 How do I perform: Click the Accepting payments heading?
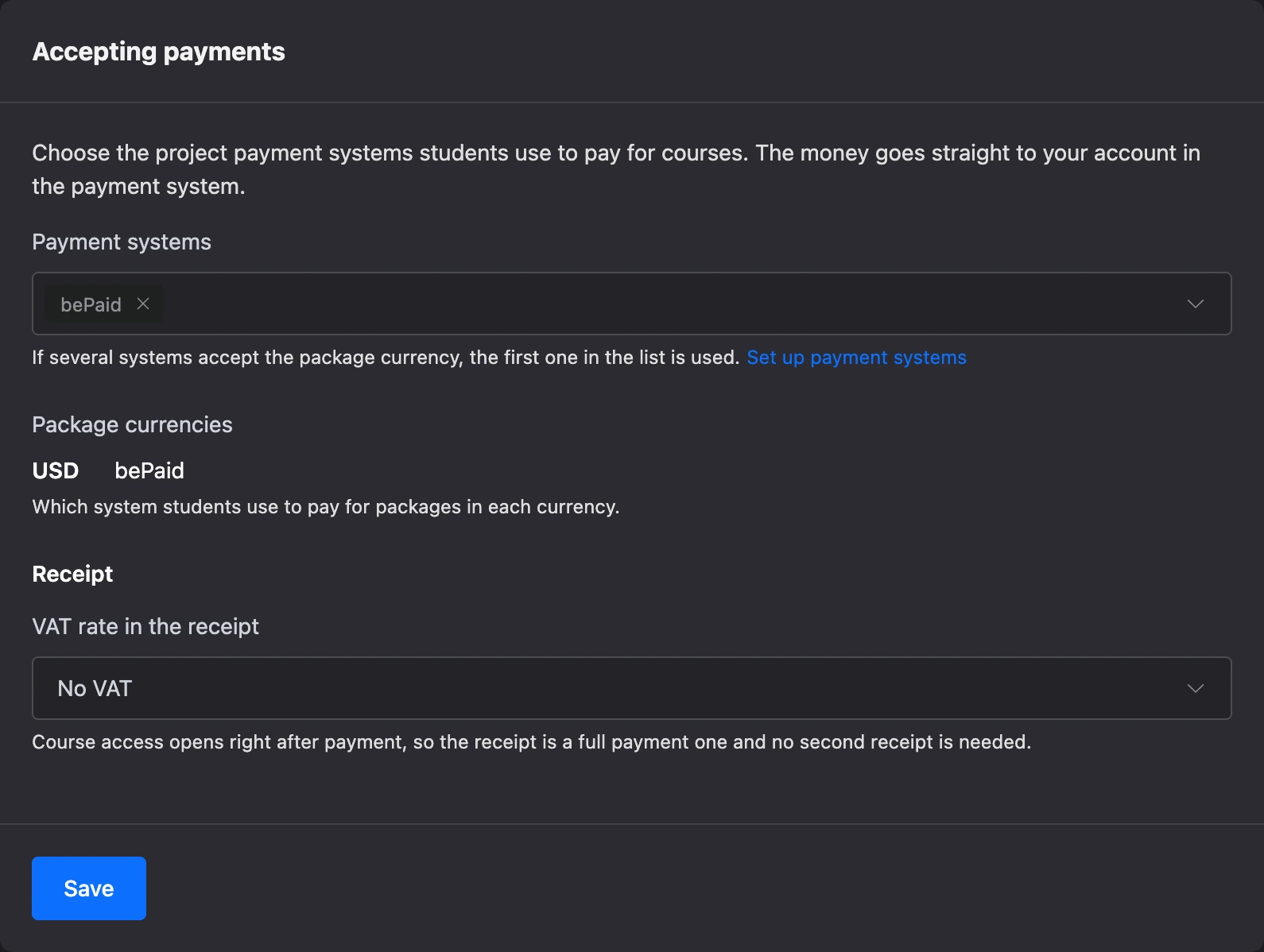[158, 52]
